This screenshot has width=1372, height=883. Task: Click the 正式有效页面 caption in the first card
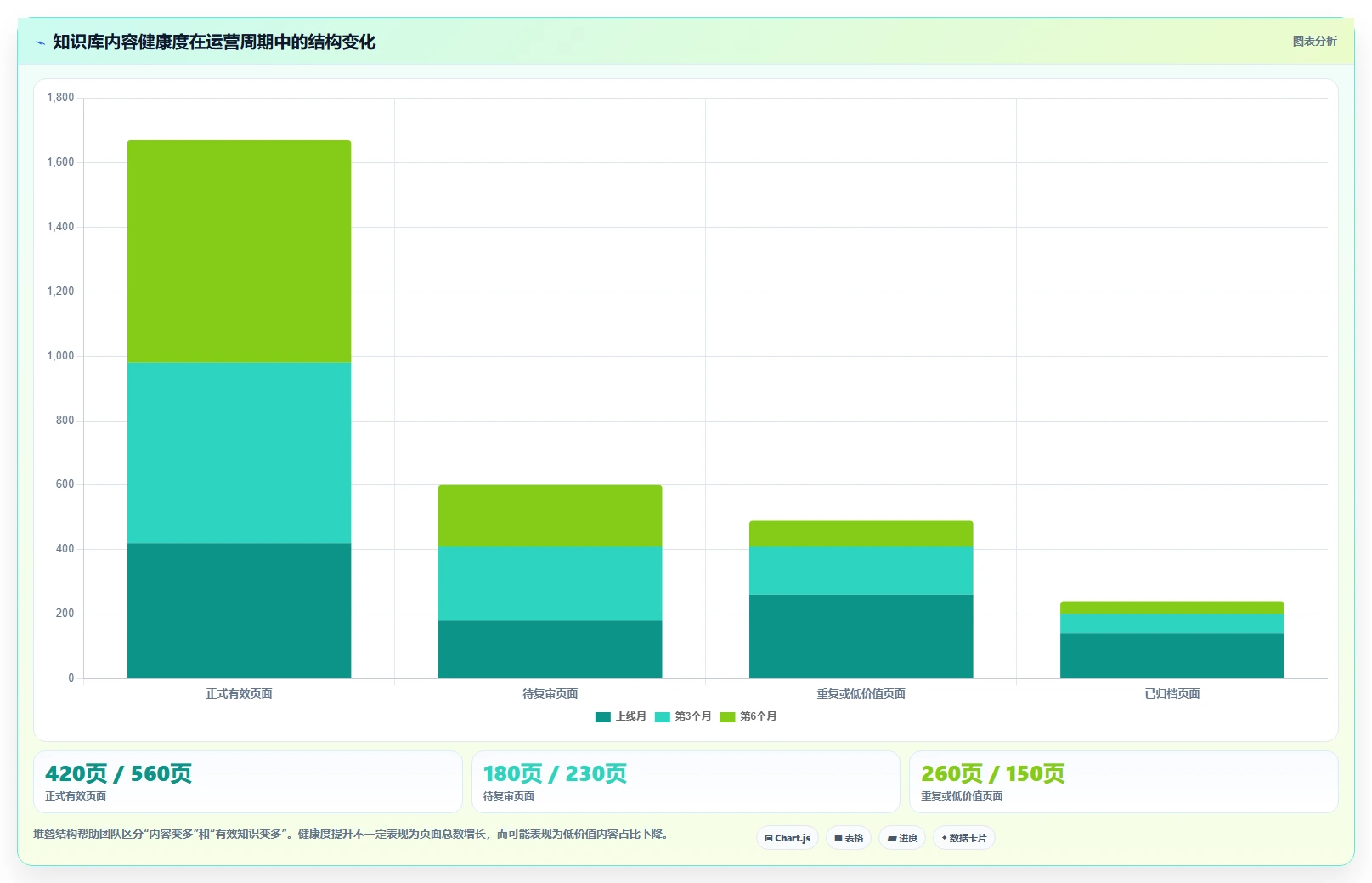(x=76, y=796)
